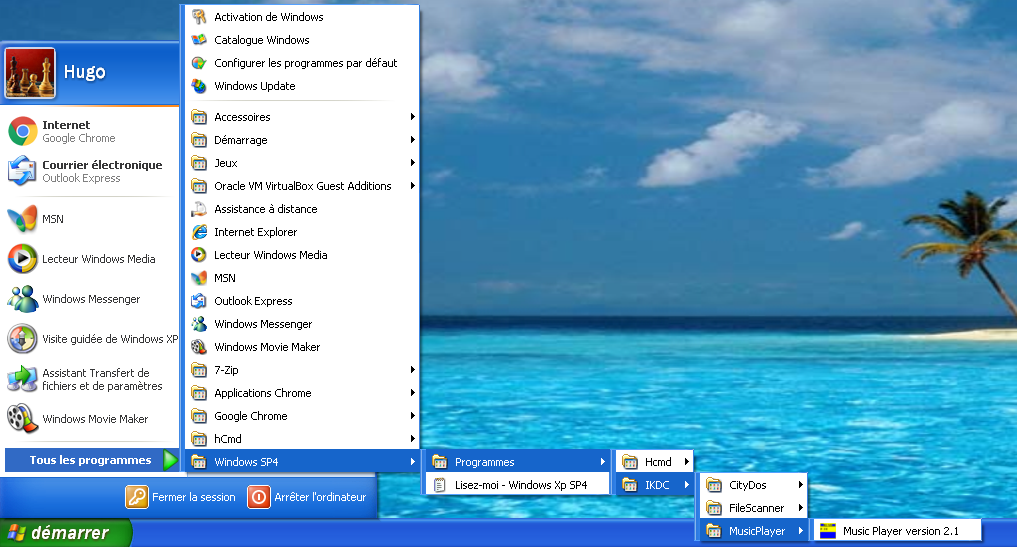The width and height of the screenshot is (1017, 547).
Task: Select IKDC submenu entry
Action: (x=654, y=485)
